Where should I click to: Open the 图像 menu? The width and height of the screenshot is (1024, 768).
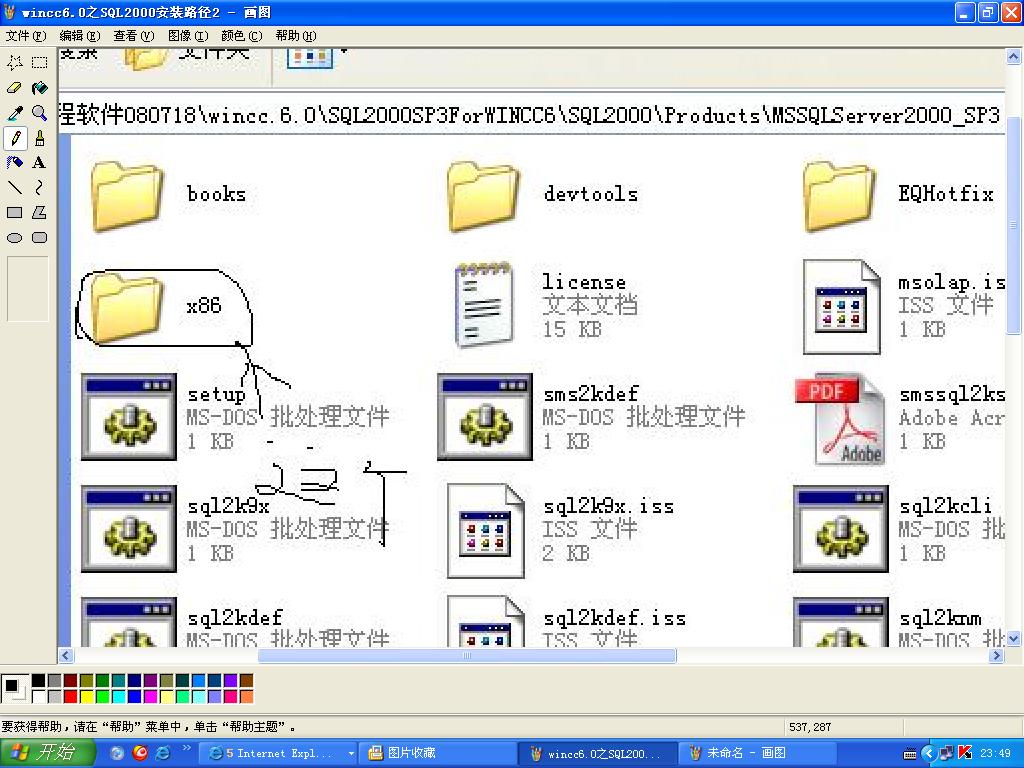[188, 36]
